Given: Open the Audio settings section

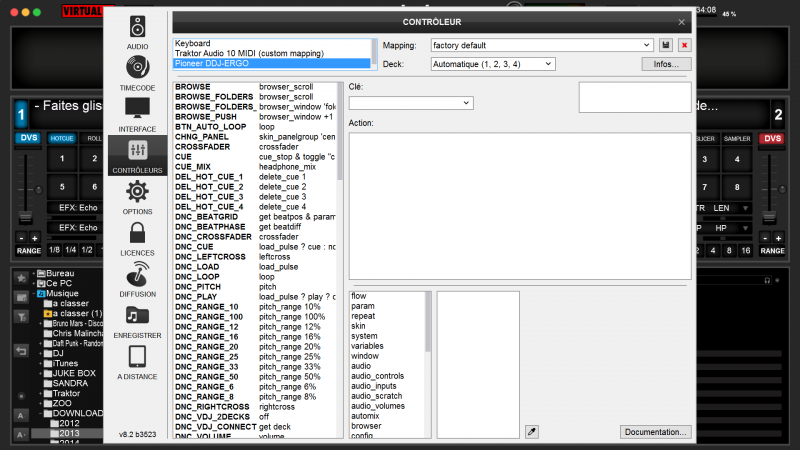Looking at the screenshot, I should pyautogui.click(x=138, y=32).
